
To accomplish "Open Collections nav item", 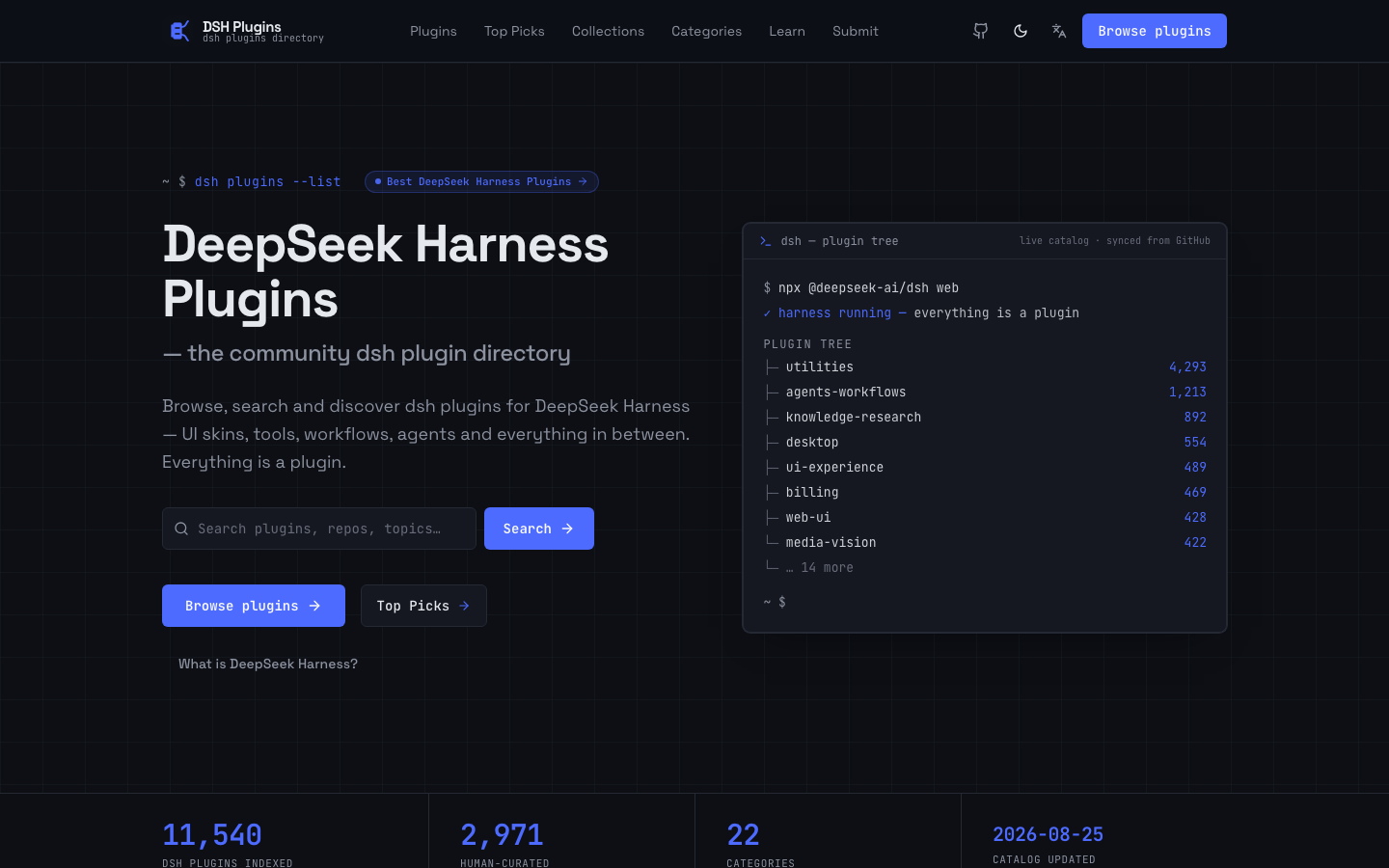I will tap(608, 31).
